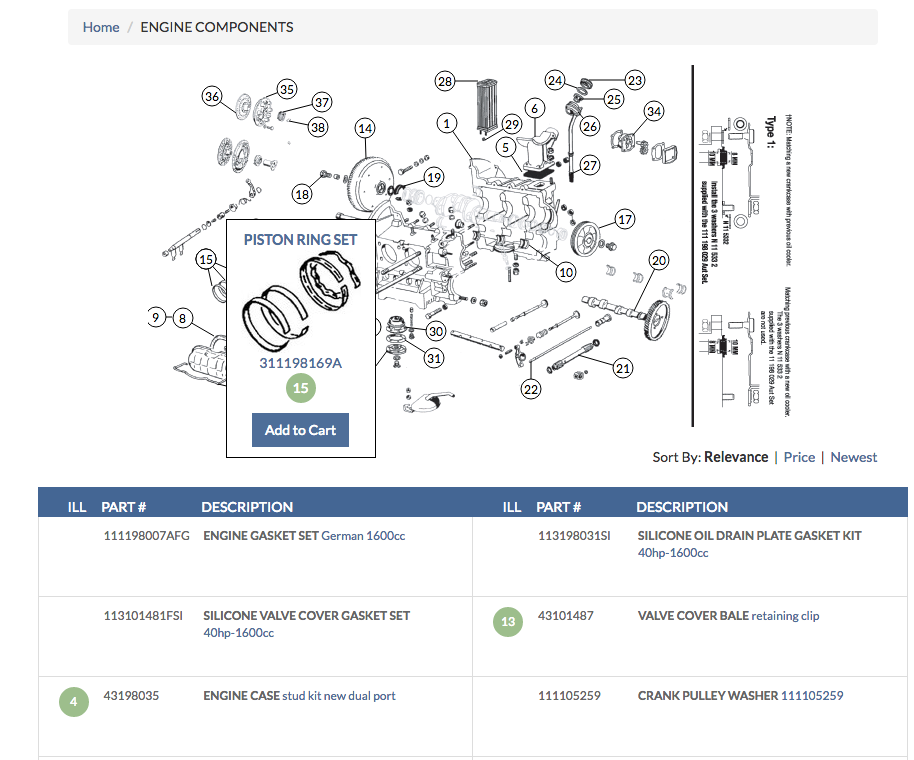Image resolution: width=914 pixels, height=760 pixels.
Task: Select callout 20 near the cam gear
Action: 659,260
